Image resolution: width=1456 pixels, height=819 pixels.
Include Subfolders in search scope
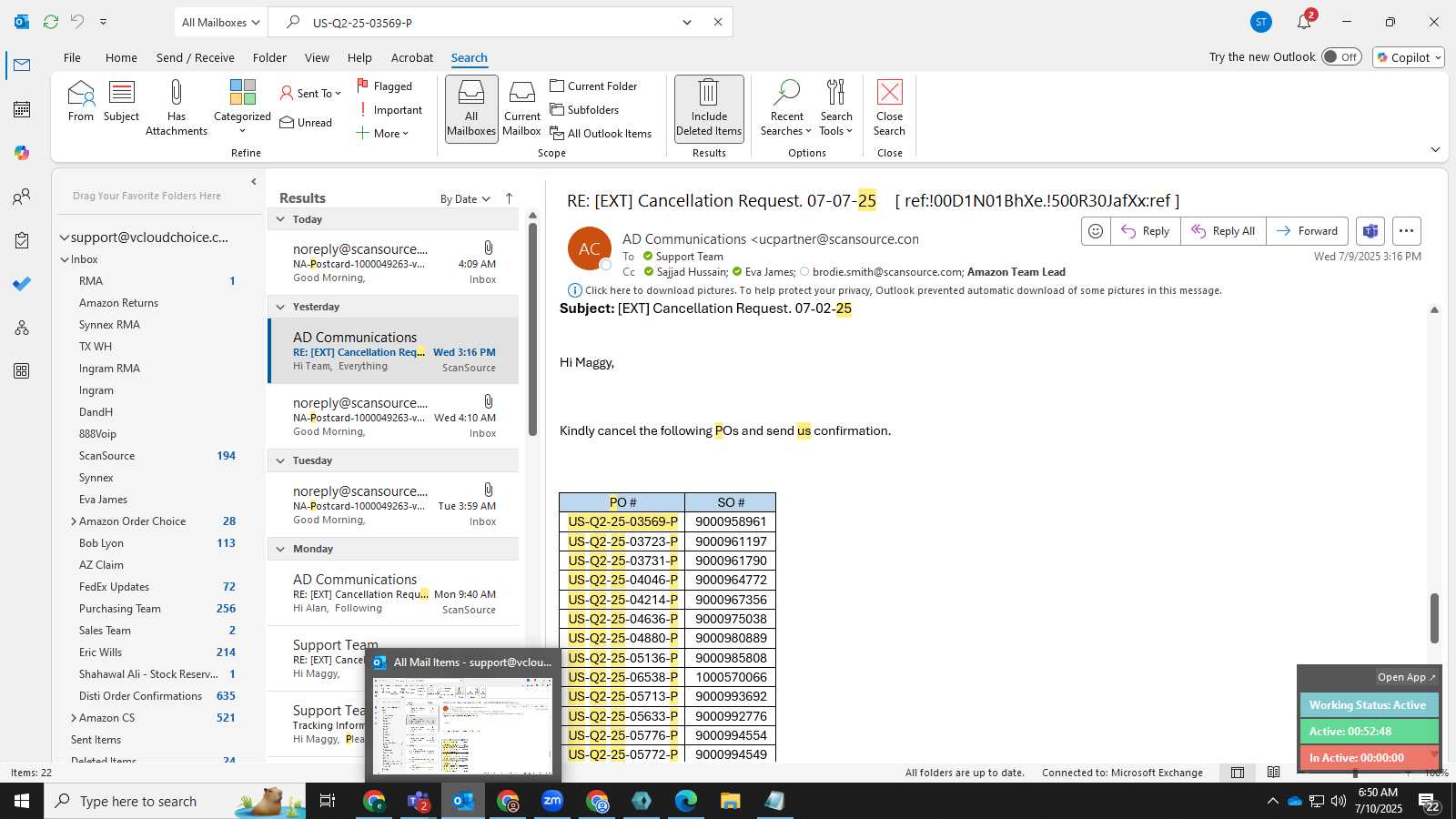pyautogui.click(x=584, y=109)
